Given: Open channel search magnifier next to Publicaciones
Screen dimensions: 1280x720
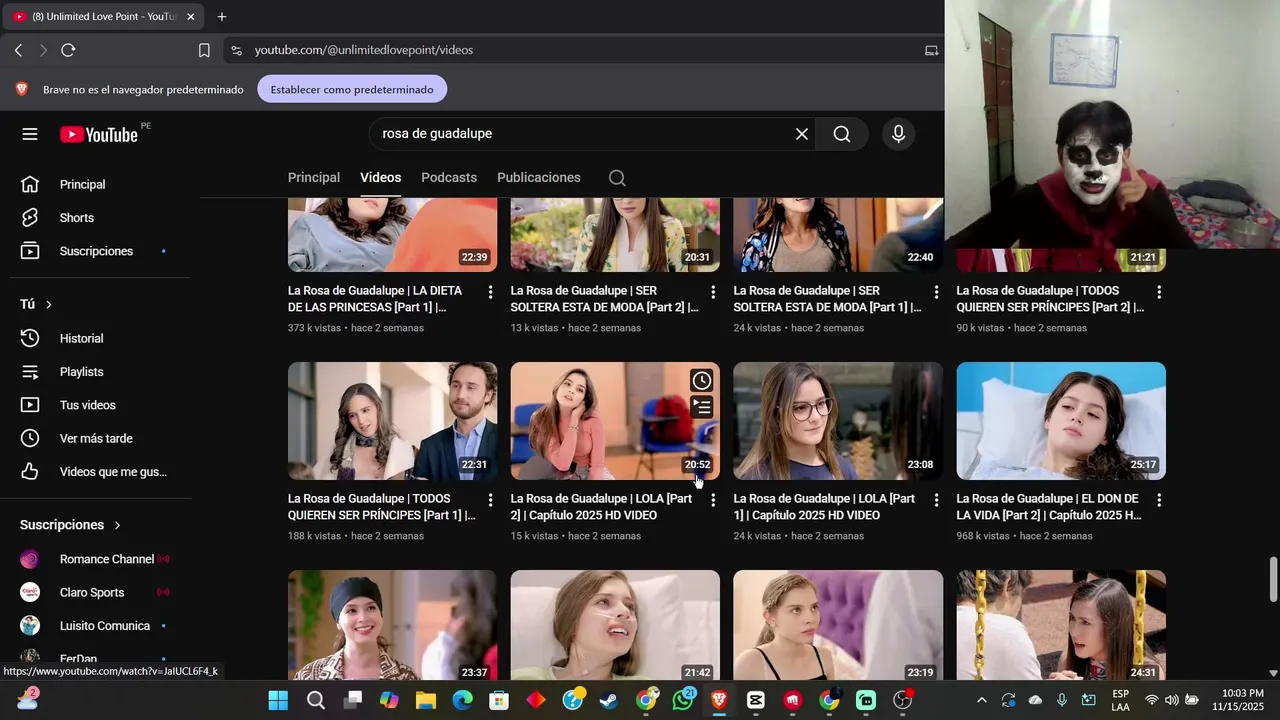Looking at the screenshot, I should pyautogui.click(x=617, y=178).
